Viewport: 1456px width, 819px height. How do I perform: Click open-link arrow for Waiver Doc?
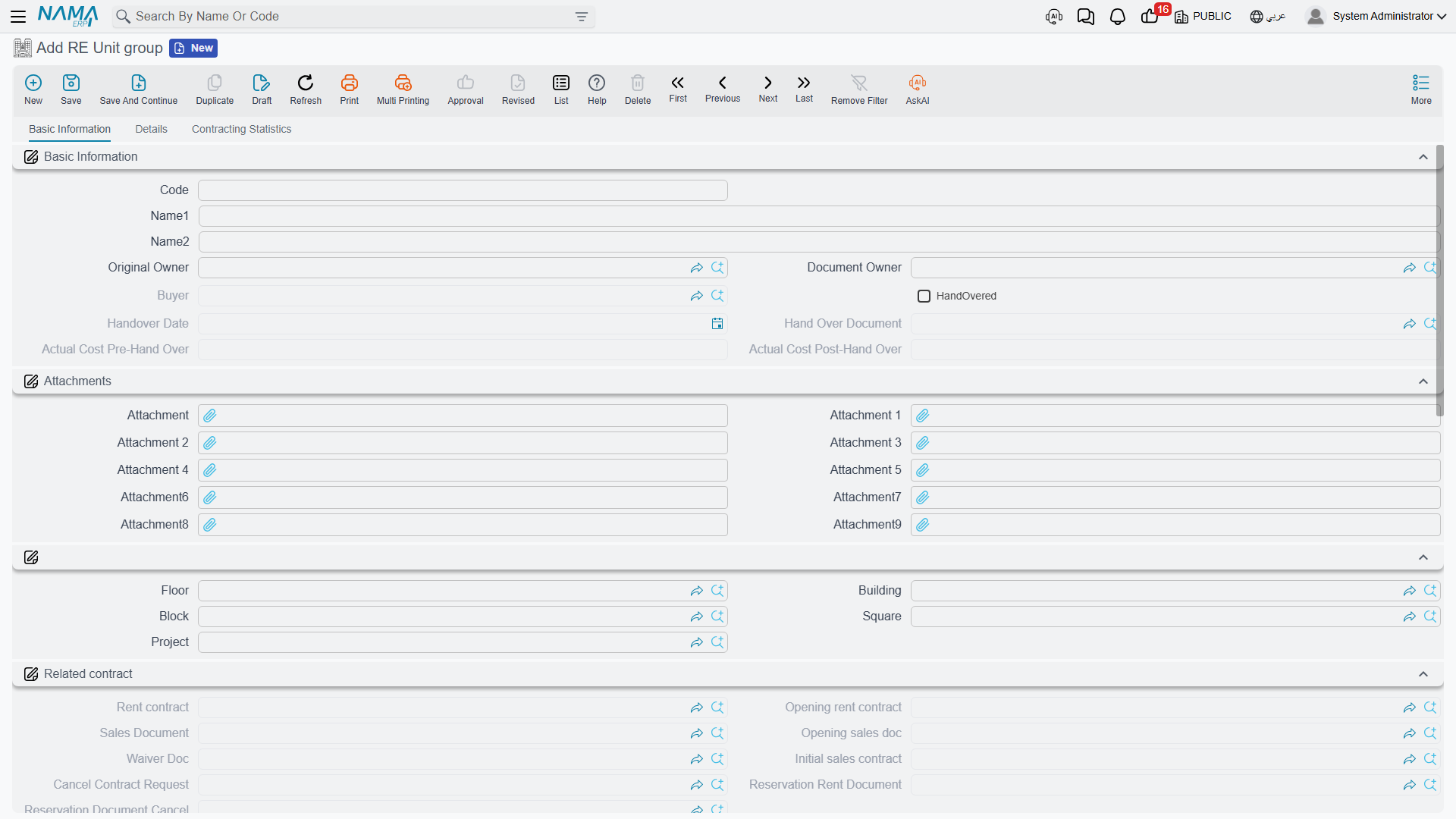pyautogui.click(x=696, y=759)
